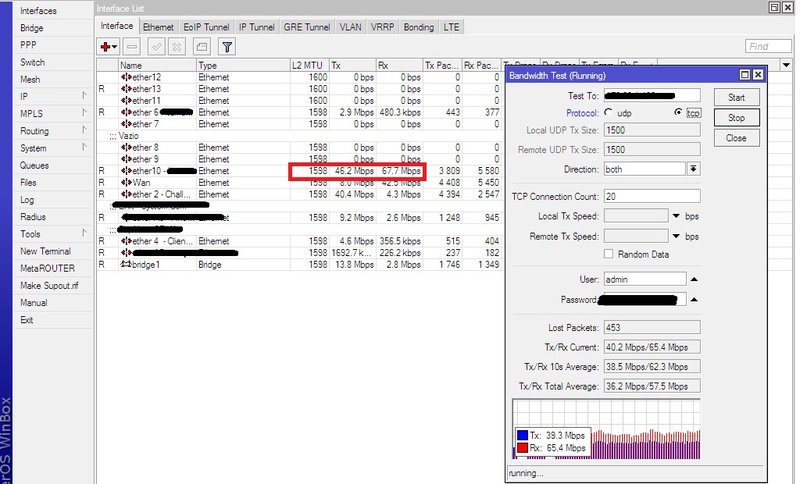Click the TCP Connection Count field
Viewport: 800px width, 484px height.
pyautogui.click(x=652, y=196)
